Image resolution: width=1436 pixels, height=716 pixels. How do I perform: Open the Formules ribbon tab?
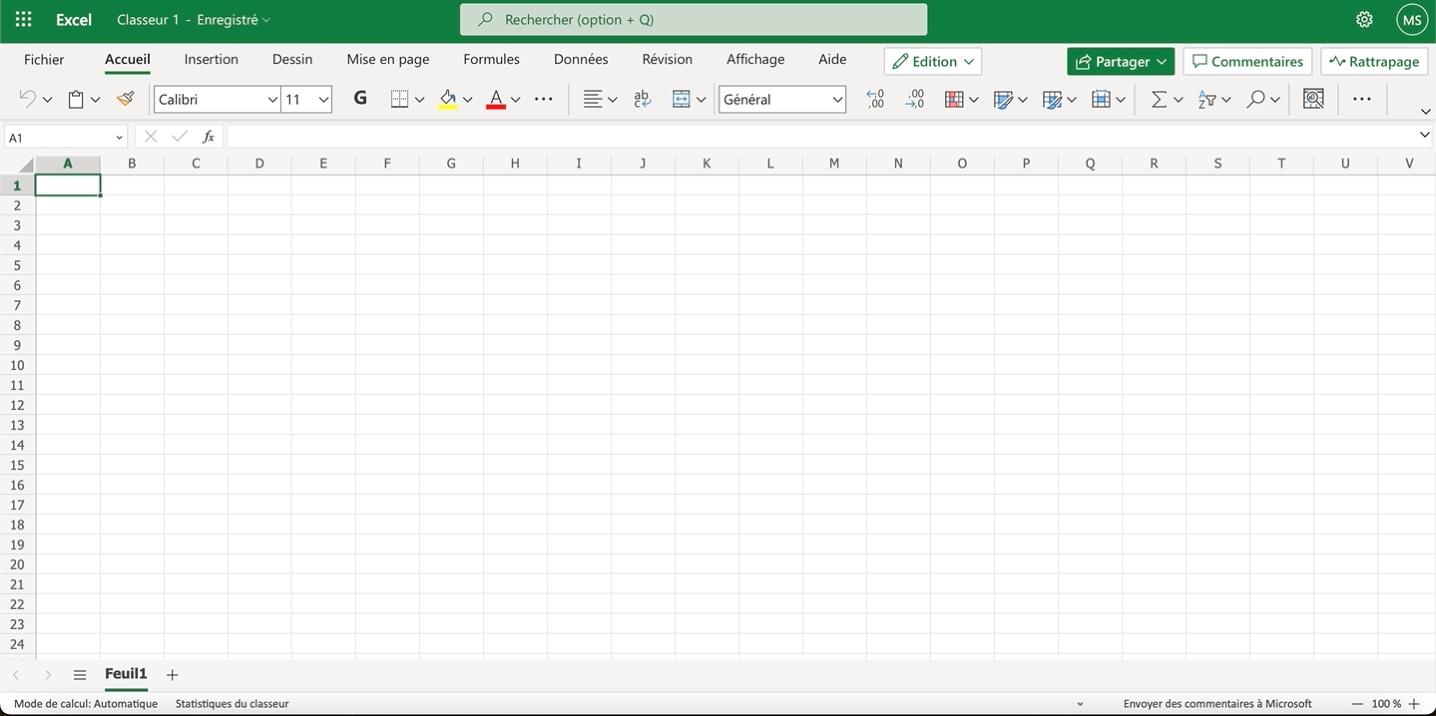click(491, 59)
